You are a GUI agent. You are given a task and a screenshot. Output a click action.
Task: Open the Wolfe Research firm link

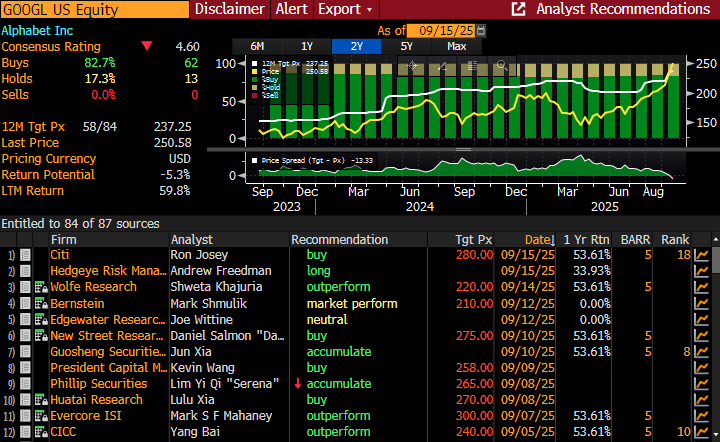coord(93,287)
